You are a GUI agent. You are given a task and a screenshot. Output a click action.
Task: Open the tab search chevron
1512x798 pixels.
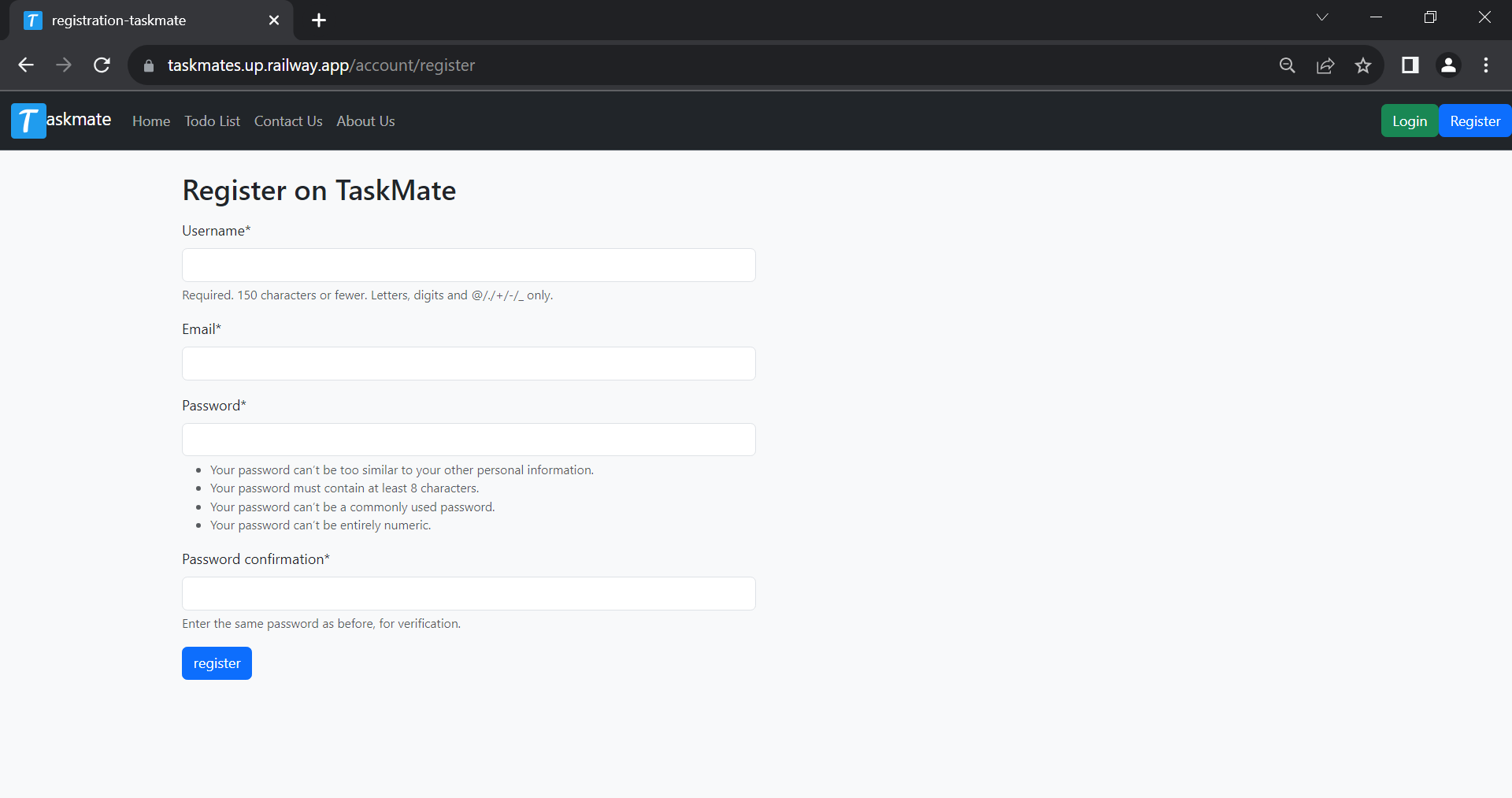pos(1322,17)
